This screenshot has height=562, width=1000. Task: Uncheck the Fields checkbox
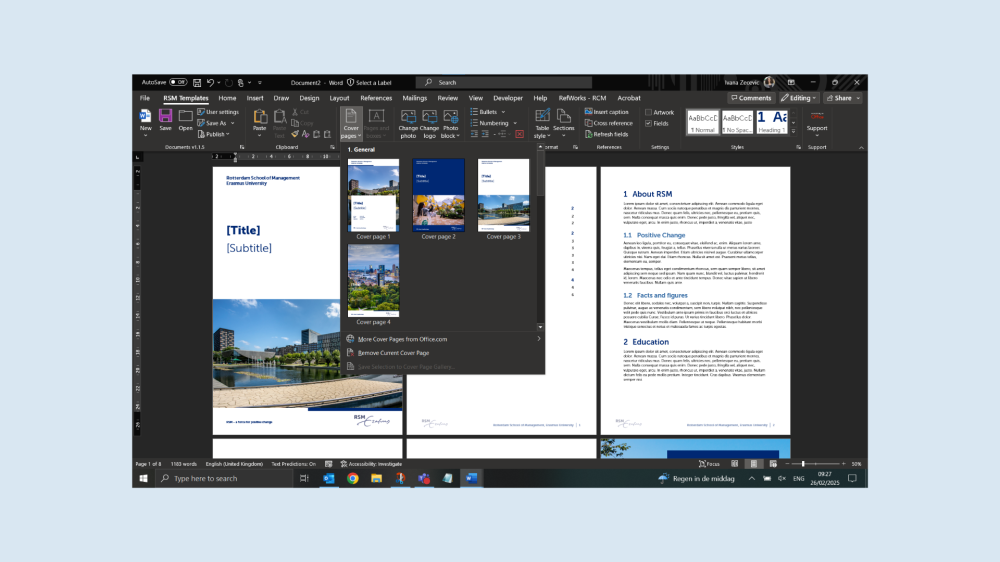coord(649,124)
